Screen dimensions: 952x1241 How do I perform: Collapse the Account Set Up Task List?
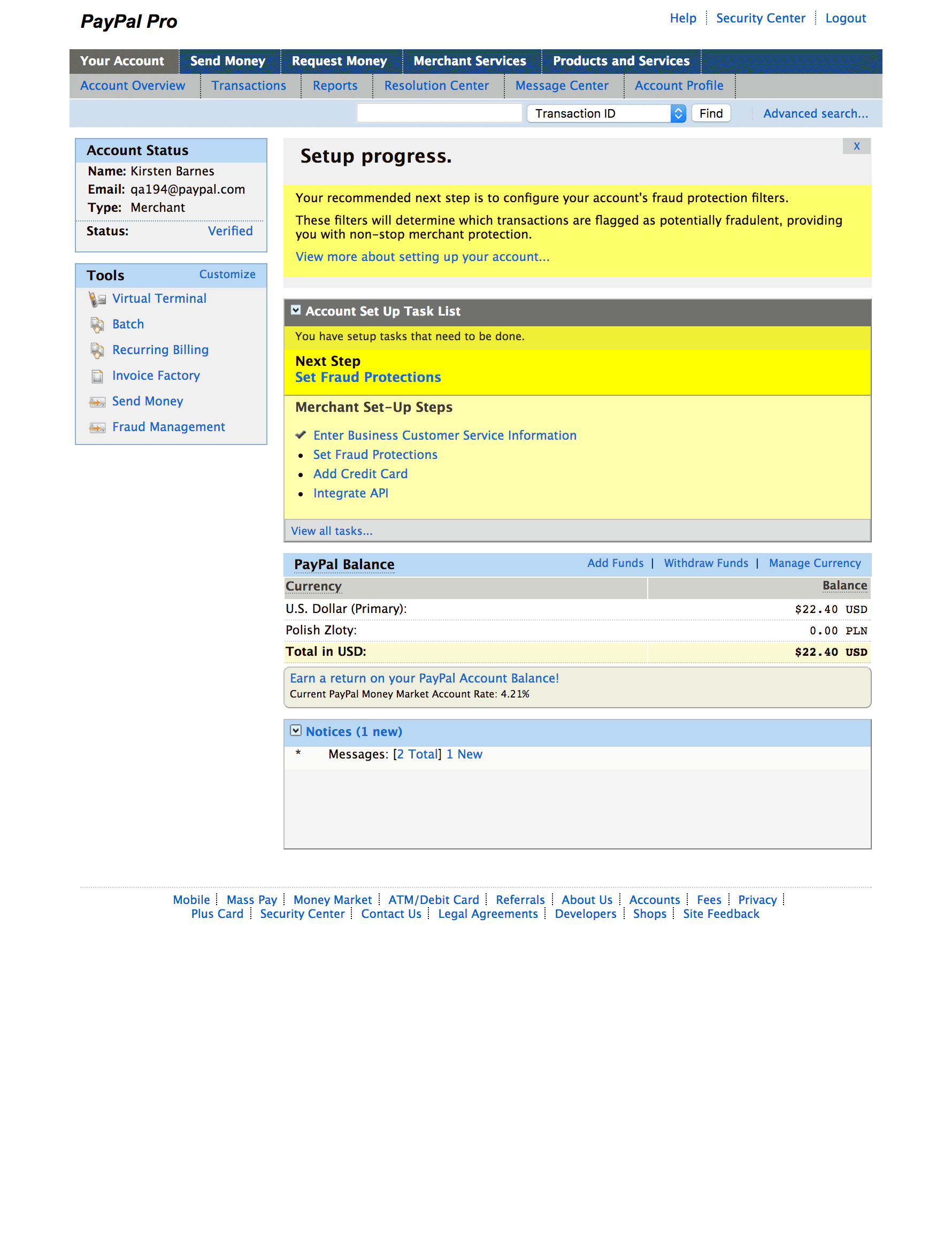296,311
